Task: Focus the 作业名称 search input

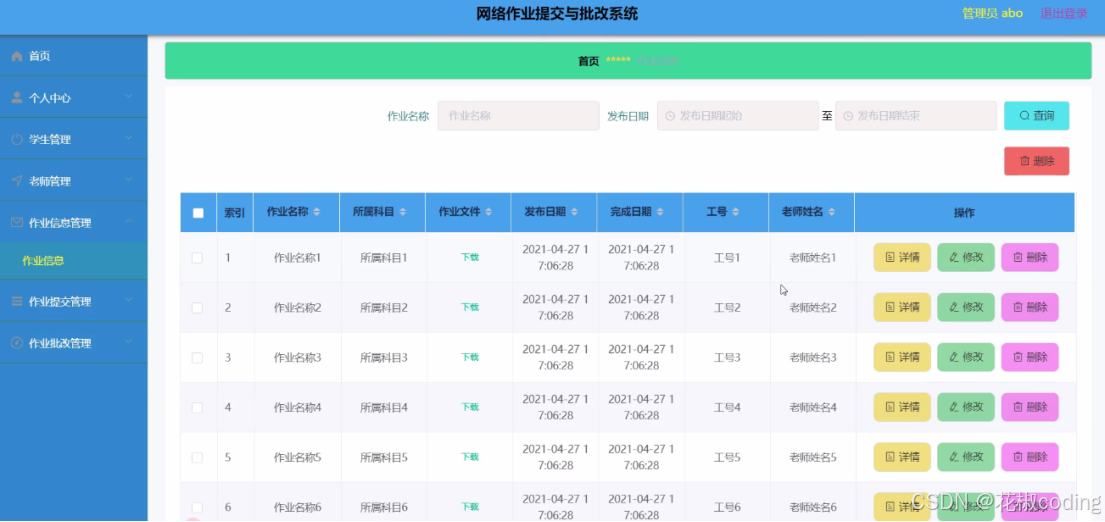Action: 518,116
